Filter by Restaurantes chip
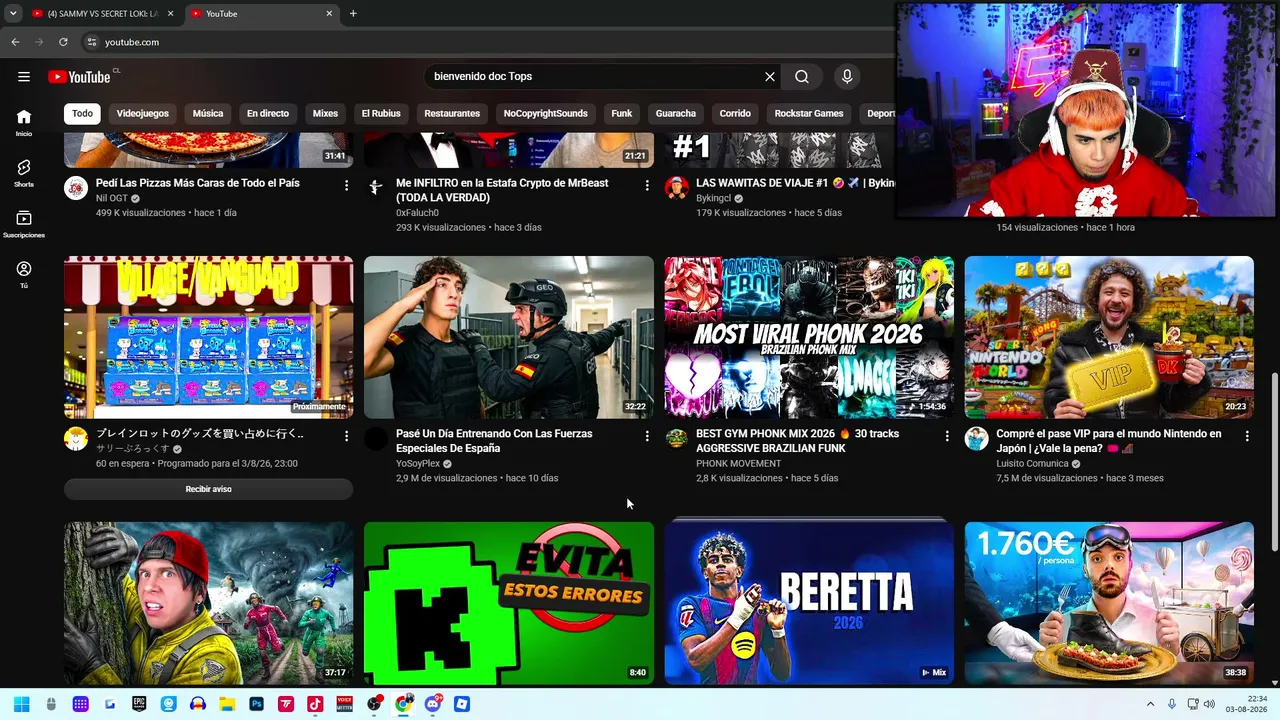Image resolution: width=1280 pixels, height=720 pixels. 452,114
